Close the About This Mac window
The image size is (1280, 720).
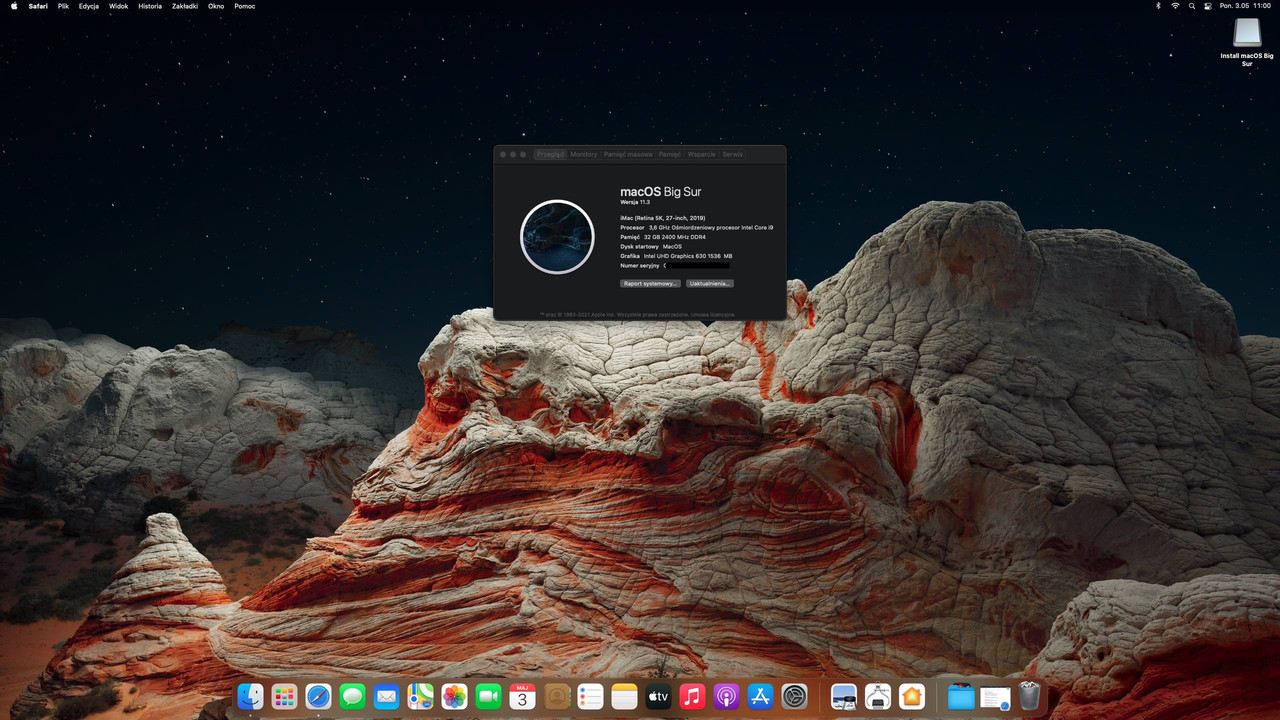[503, 154]
